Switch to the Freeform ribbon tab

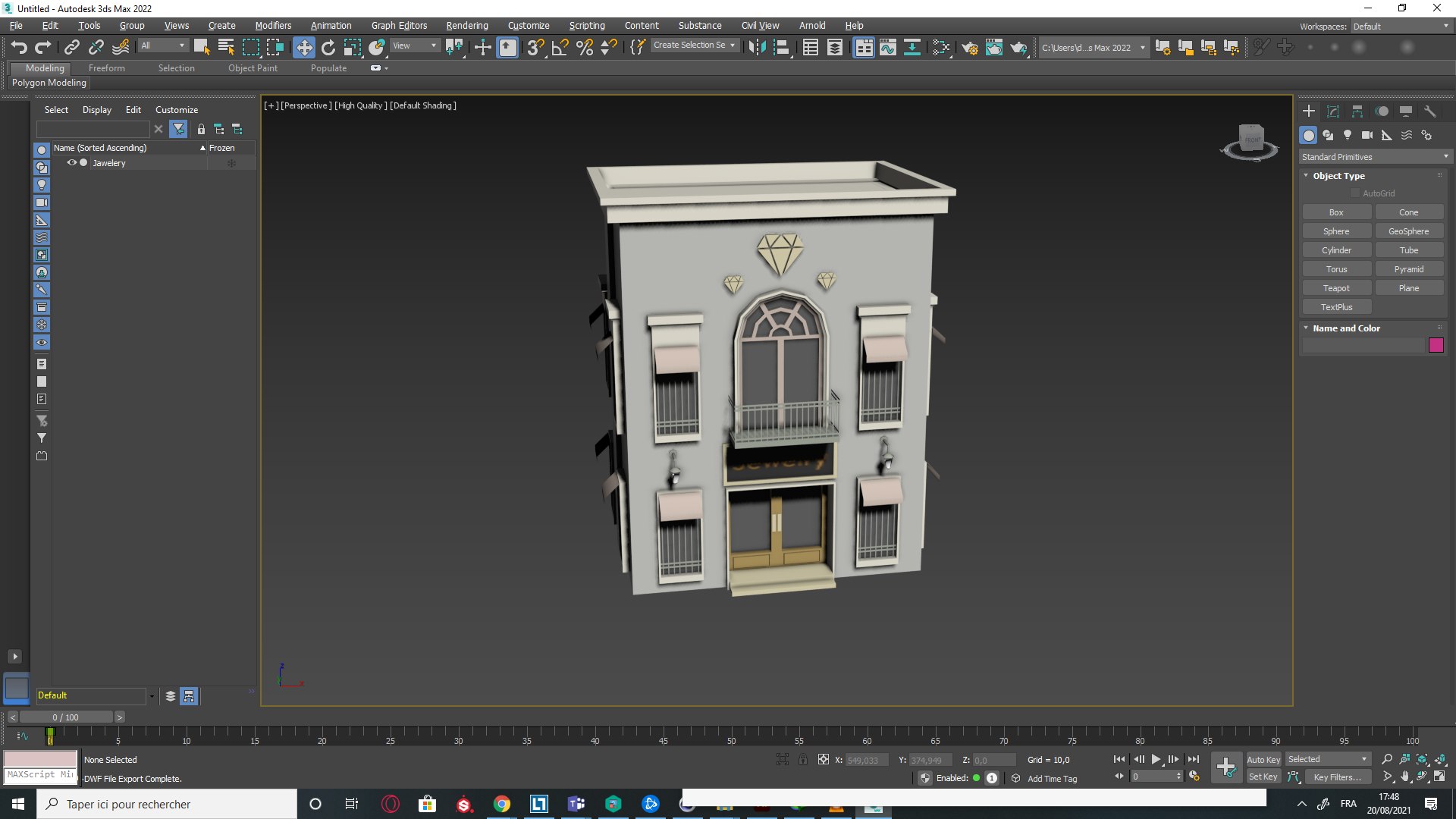[107, 68]
